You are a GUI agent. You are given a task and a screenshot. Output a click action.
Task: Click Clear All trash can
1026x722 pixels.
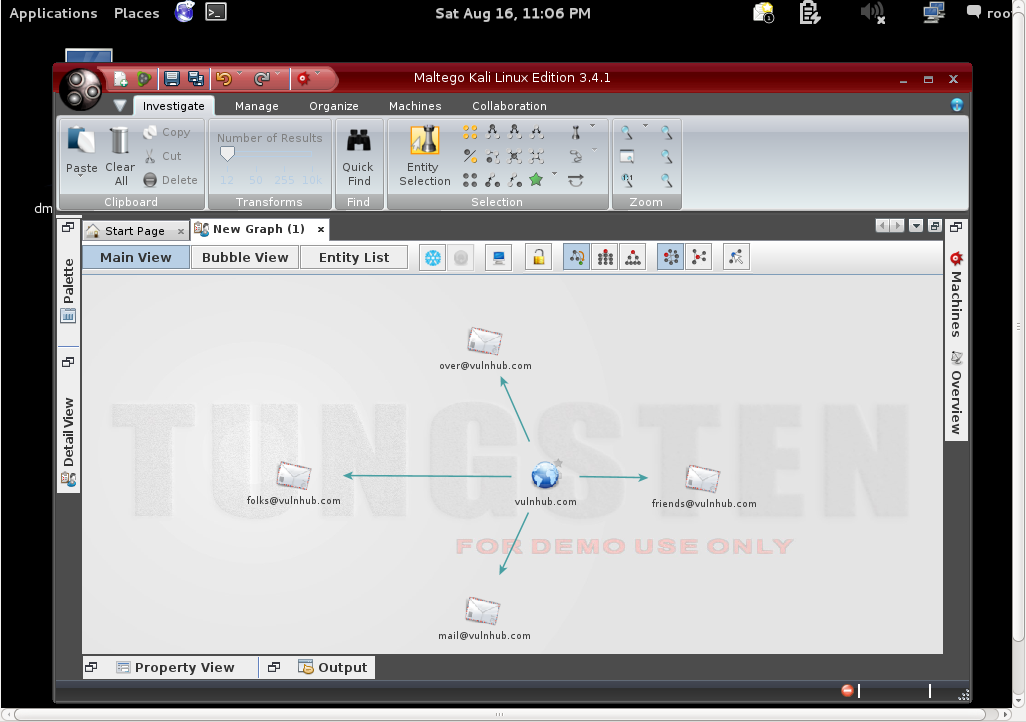coord(120,156)
